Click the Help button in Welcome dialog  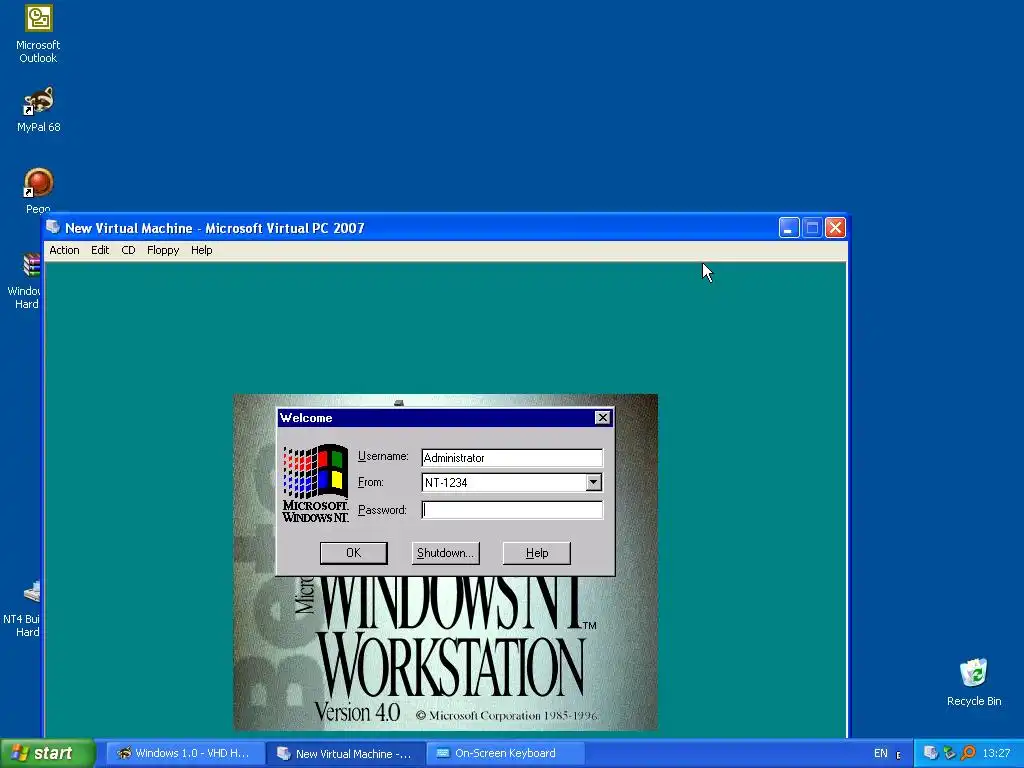[x=537, y=553]
